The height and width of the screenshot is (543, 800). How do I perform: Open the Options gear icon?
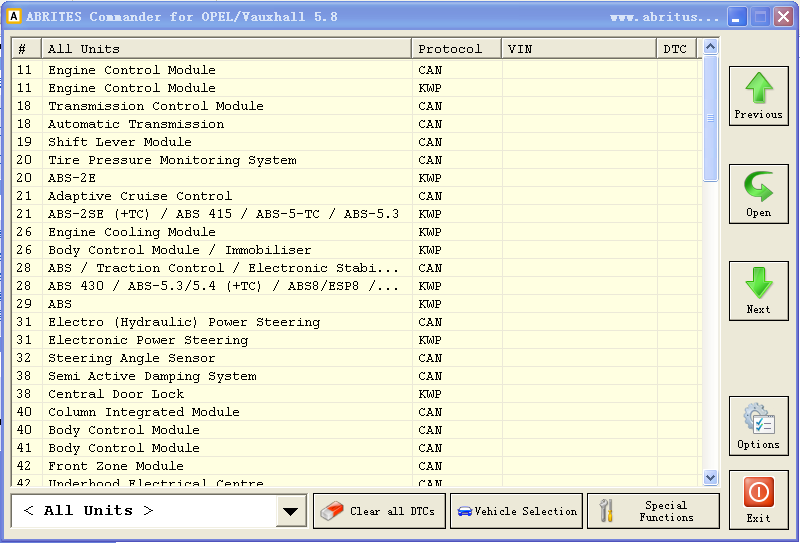tap(758, 419)
